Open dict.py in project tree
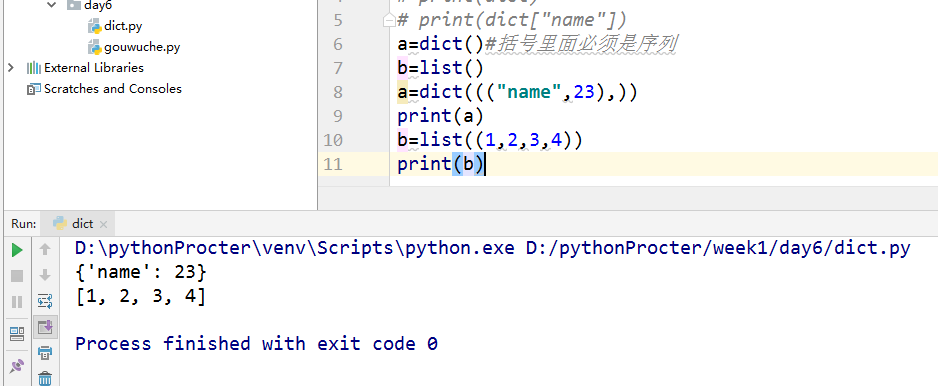Image resolution: width=938 pixels, height=386 pixels. coord(123,26)
